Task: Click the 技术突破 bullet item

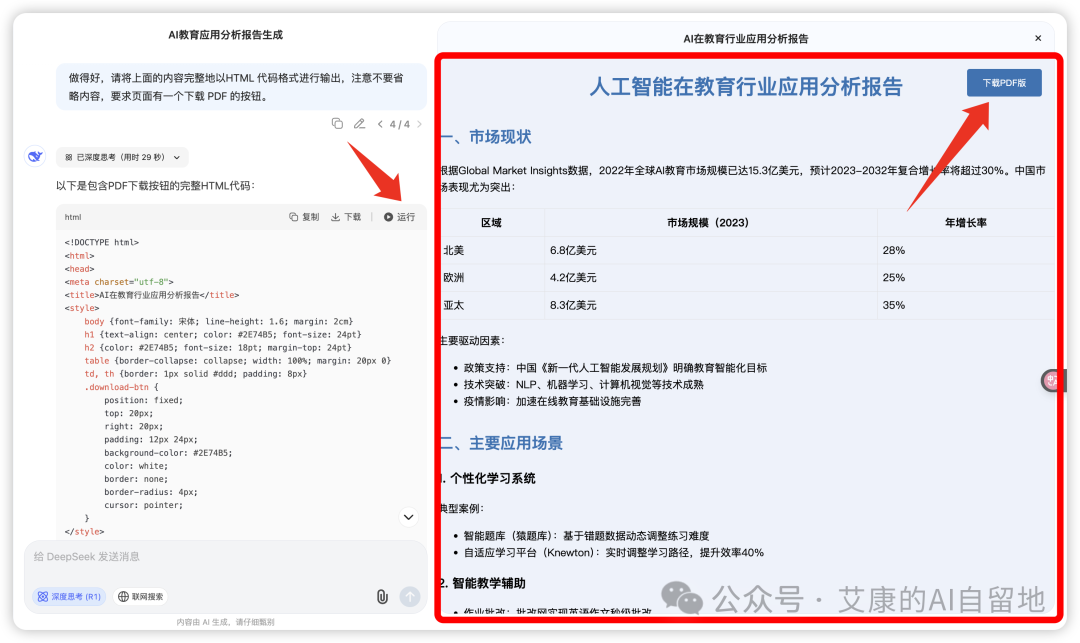Action: coord(583,385)
